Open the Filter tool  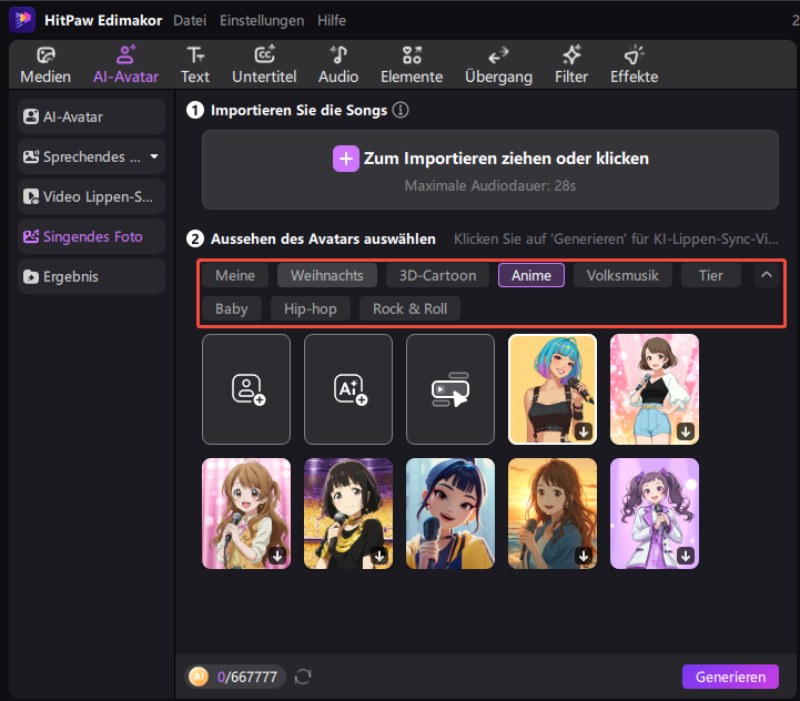tap(571, 65)
